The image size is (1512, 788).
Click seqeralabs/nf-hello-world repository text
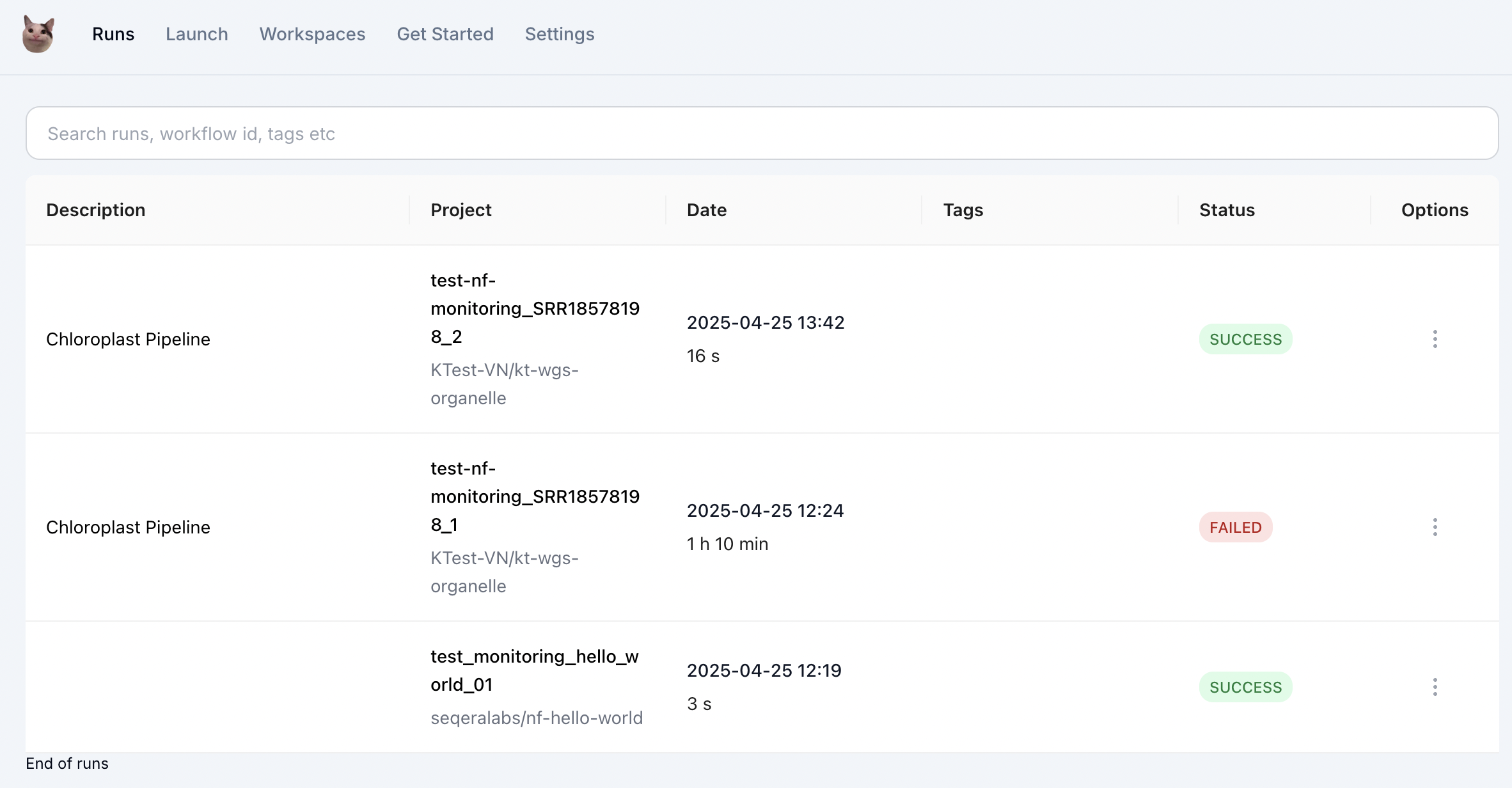[x=537, y=718]
